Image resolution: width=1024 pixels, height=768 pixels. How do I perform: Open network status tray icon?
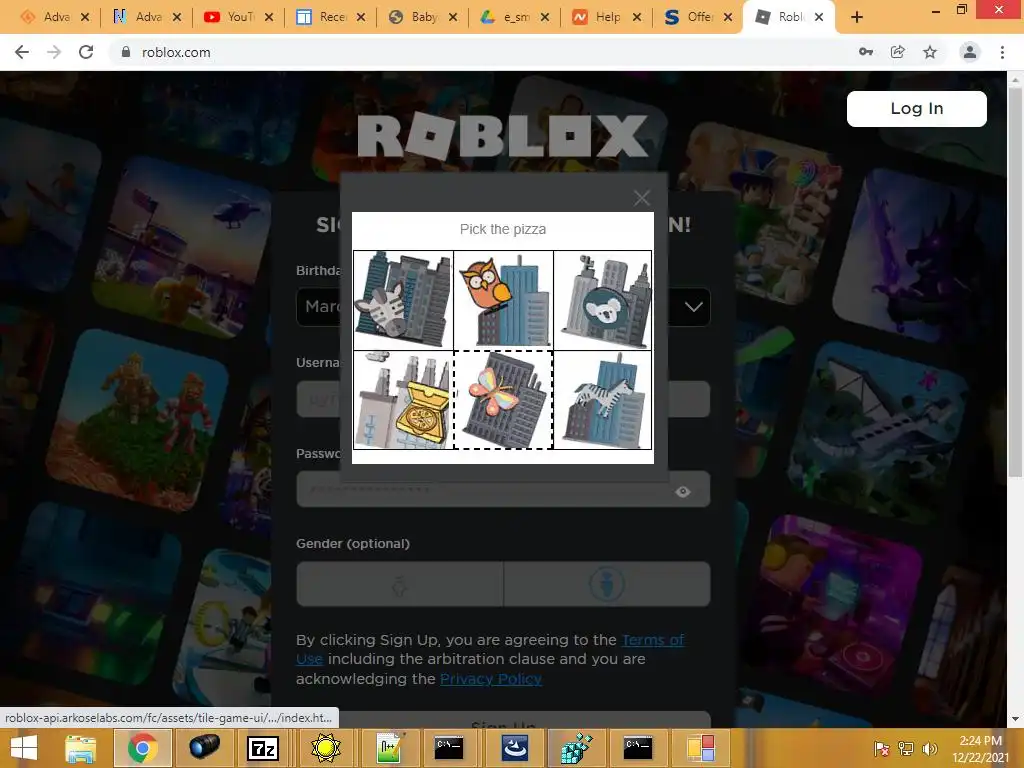(906, 748)
